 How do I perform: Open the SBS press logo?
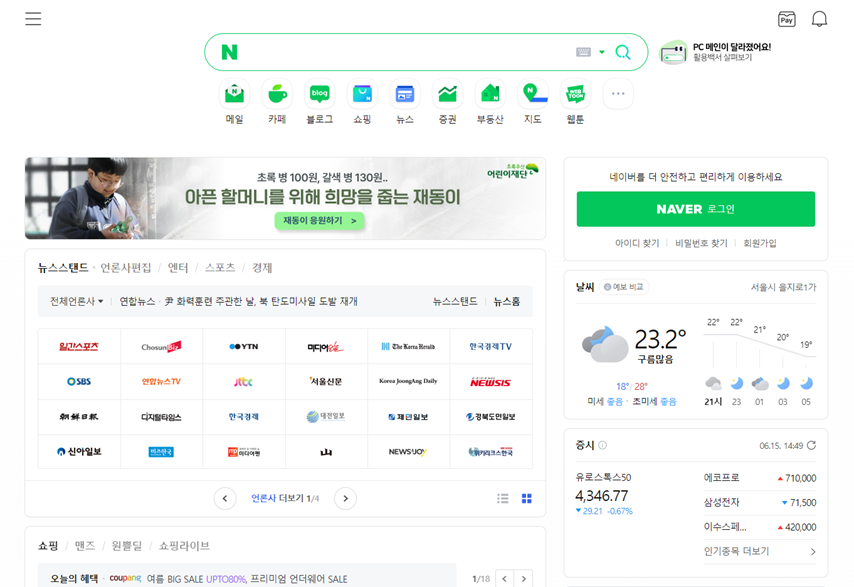pos(79,382)
